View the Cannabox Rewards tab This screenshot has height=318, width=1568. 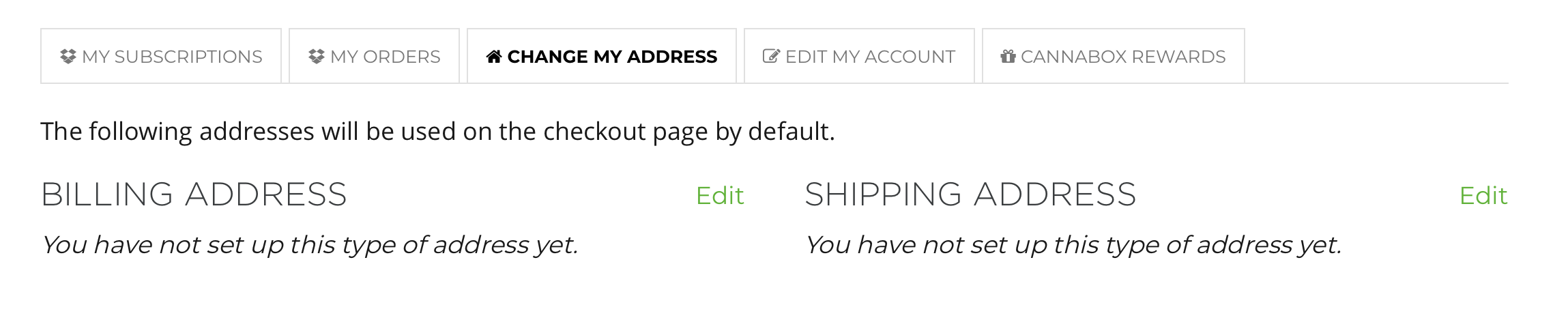1114,56
